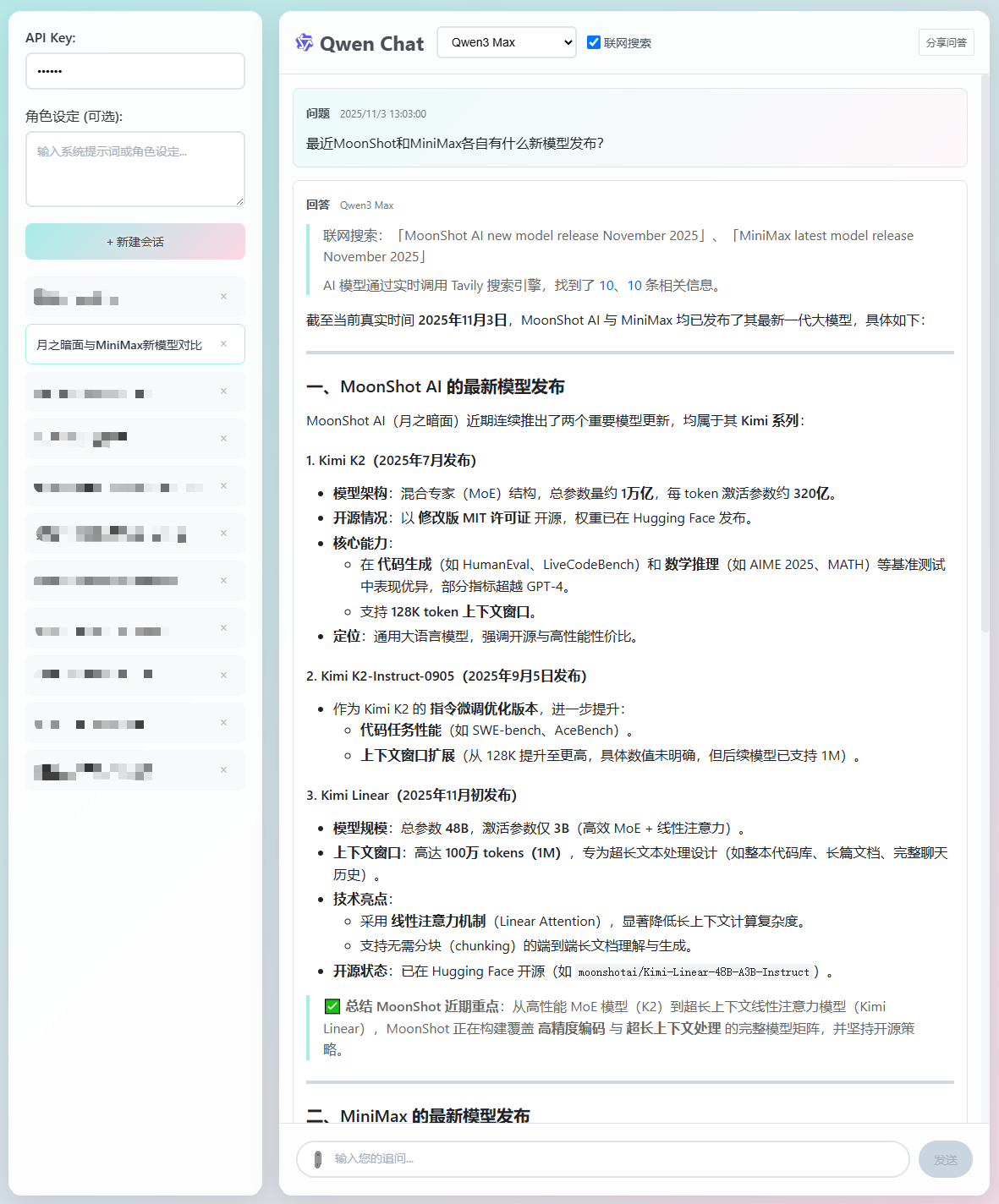Screen dimensions: 999x1204
Task: Click code text moonshotai/Kimi-Linear-48B-A3B-Instruct
Action: click(x=694, y=972)
